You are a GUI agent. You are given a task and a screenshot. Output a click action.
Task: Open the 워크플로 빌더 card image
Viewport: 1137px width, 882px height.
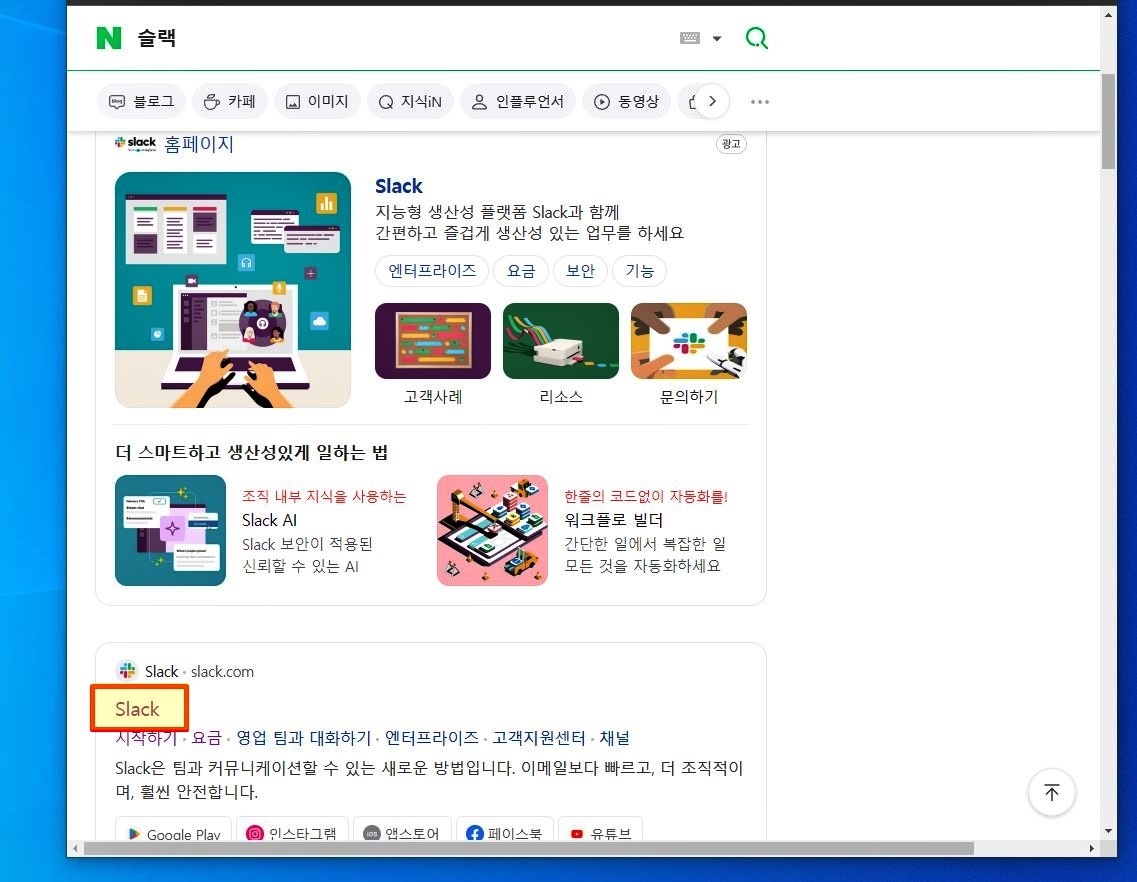pos(492,530)
